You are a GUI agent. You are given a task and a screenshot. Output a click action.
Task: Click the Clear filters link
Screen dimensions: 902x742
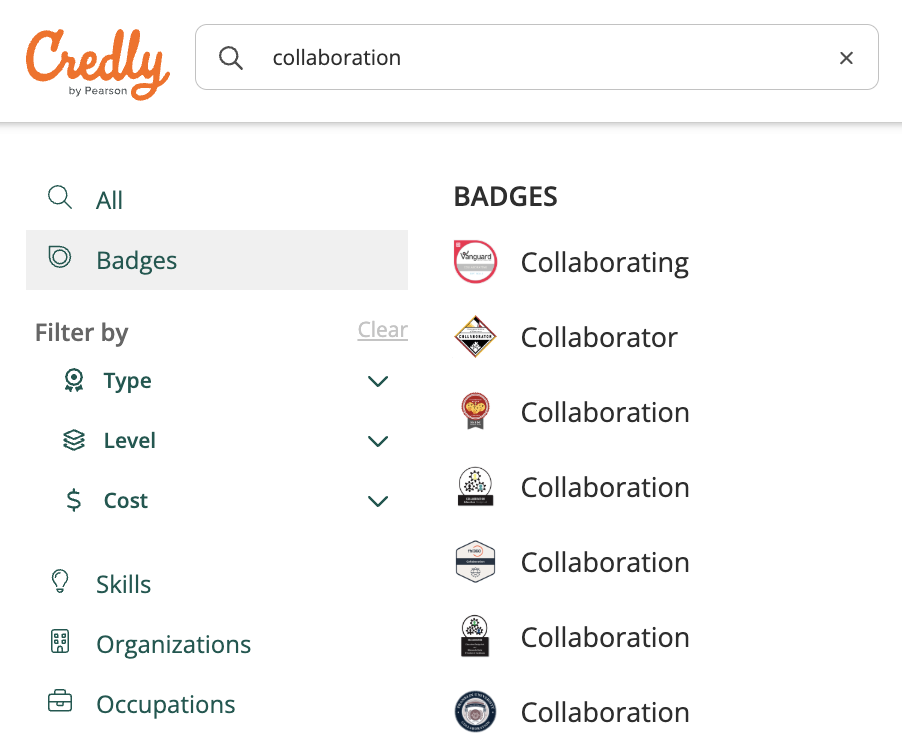click(x=382, y=329)
